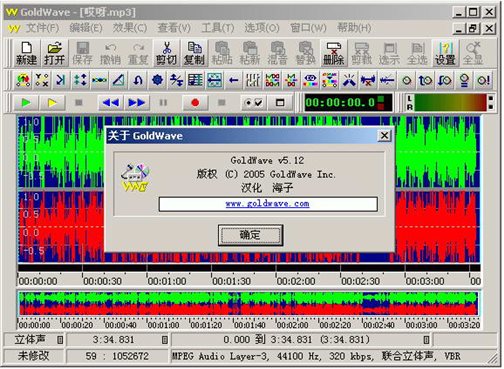This screenshot has height=369, width=504.
Task: Click the 全显 (View All) magnifier icon
Action: [473, 53]
